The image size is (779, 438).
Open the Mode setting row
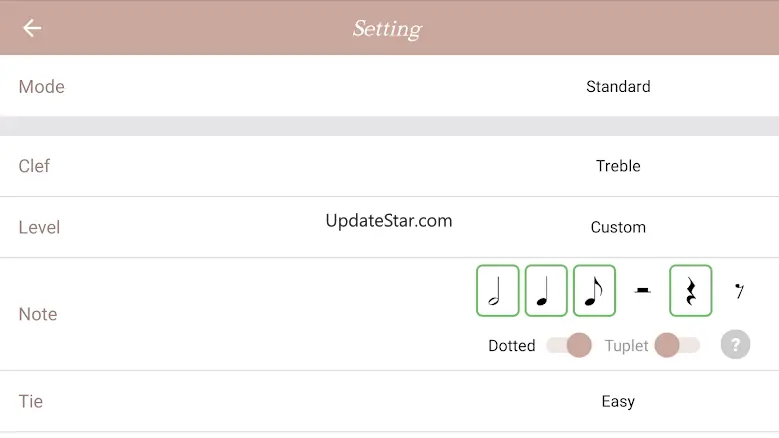tap(390, 86)
